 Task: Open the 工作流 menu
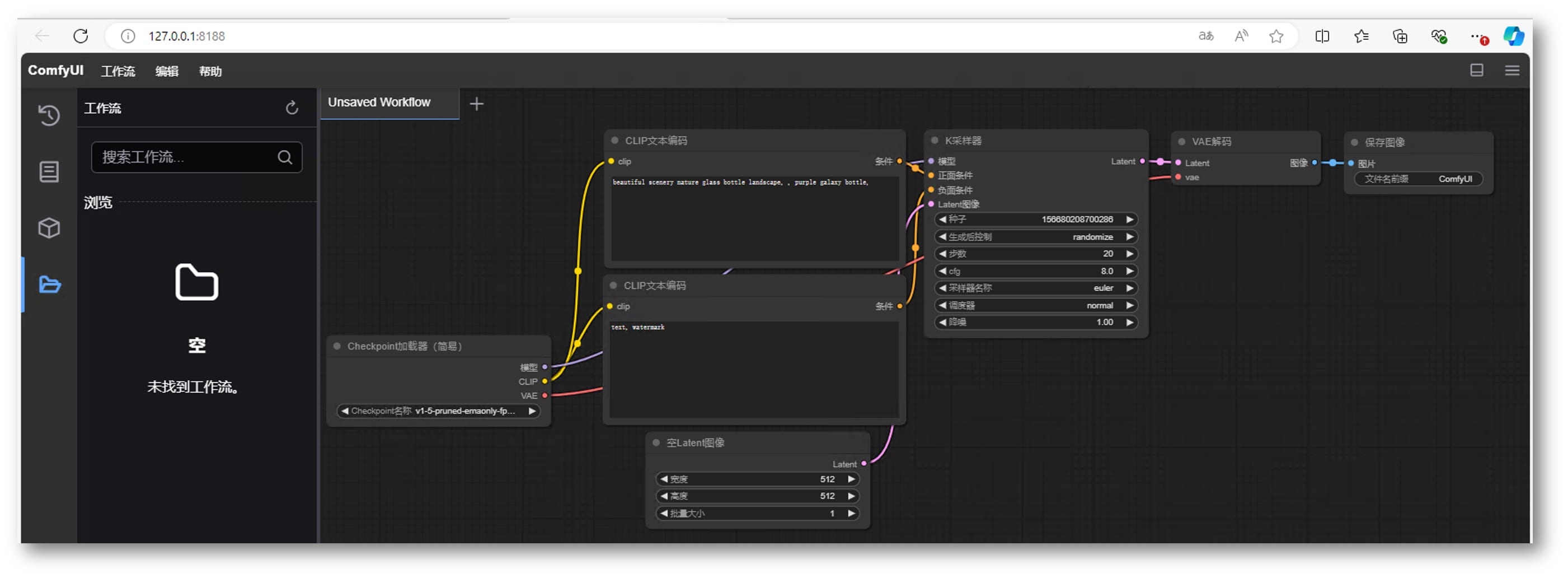pos(118,71)
